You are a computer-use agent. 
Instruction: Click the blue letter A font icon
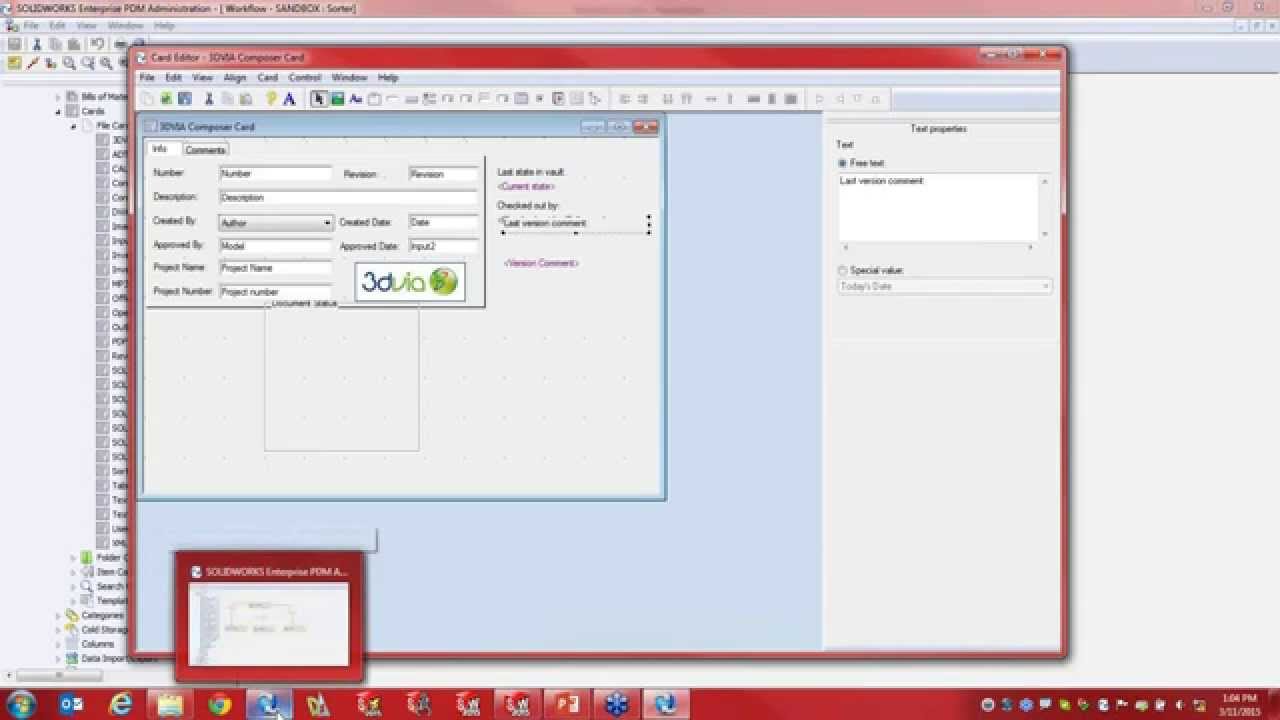coord(289,99)
